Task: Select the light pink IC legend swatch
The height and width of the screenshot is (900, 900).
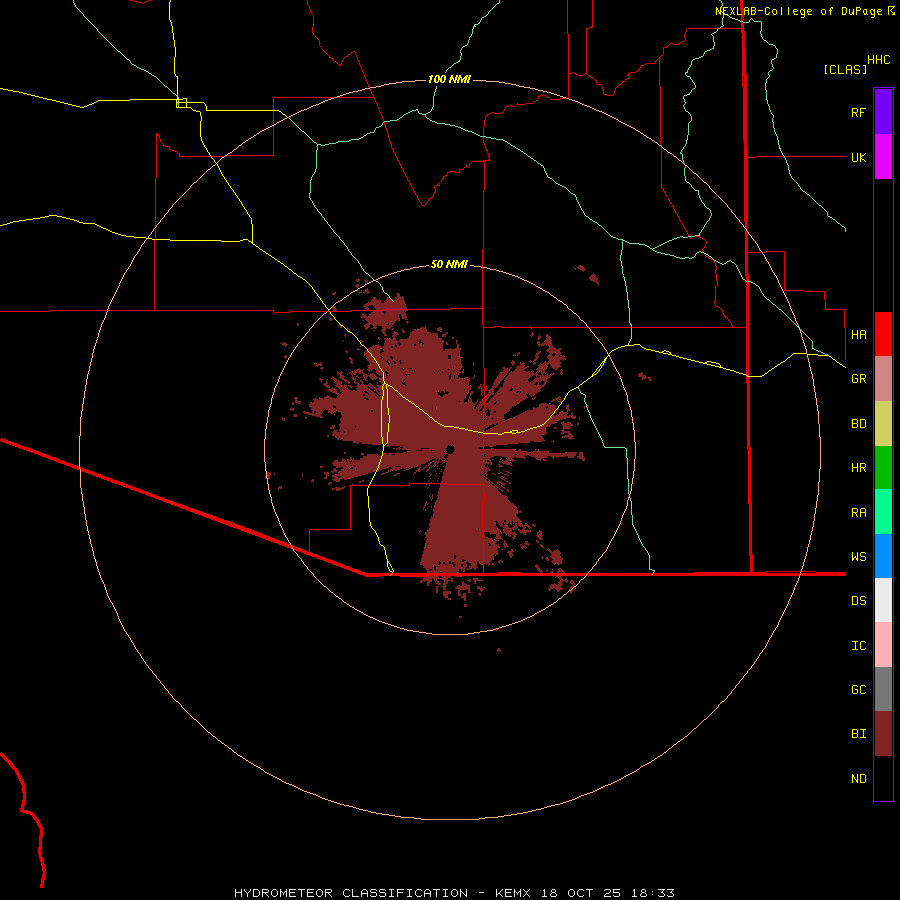Action: coord(883,645)
